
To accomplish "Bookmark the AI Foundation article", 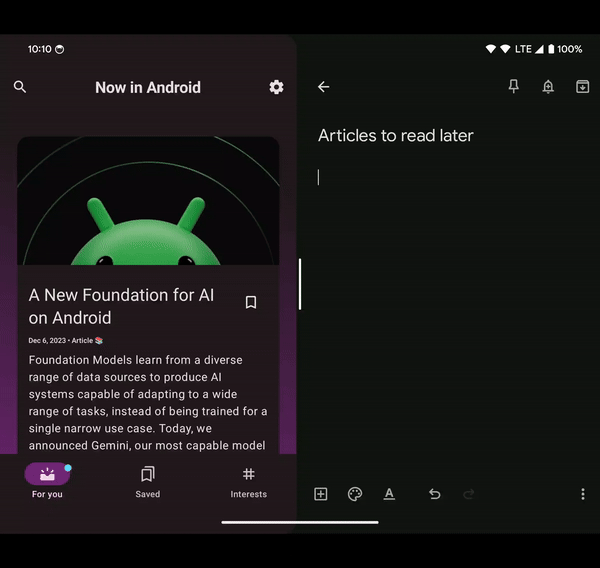I will [x=251, y=302].
